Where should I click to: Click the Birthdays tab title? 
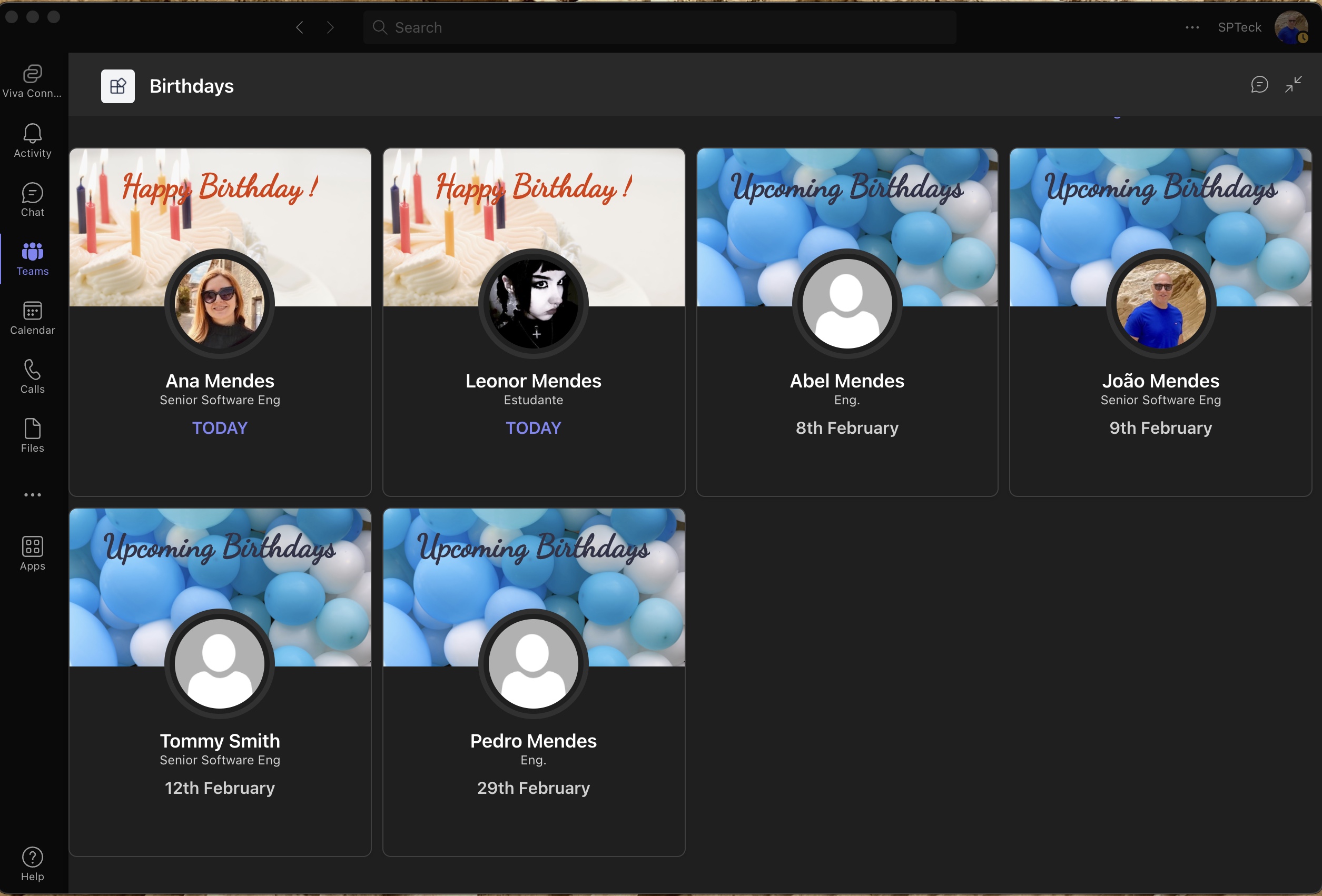click(192, 86)
